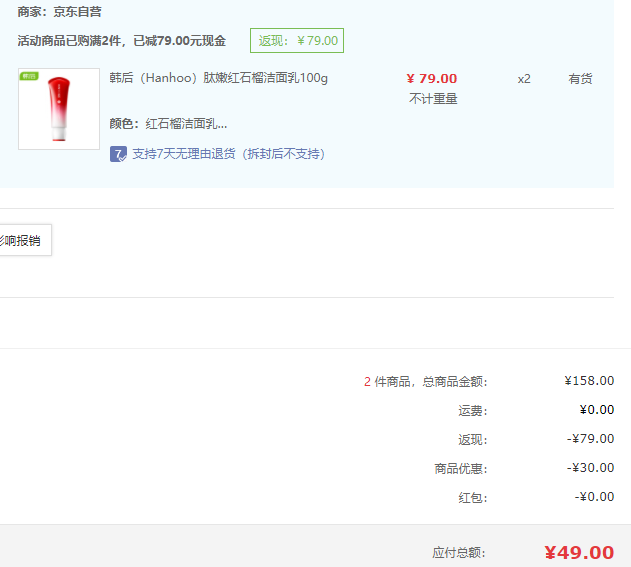631x567 pixels.
Task: Click the total payable ¥49.00
Action: [579, 553]
